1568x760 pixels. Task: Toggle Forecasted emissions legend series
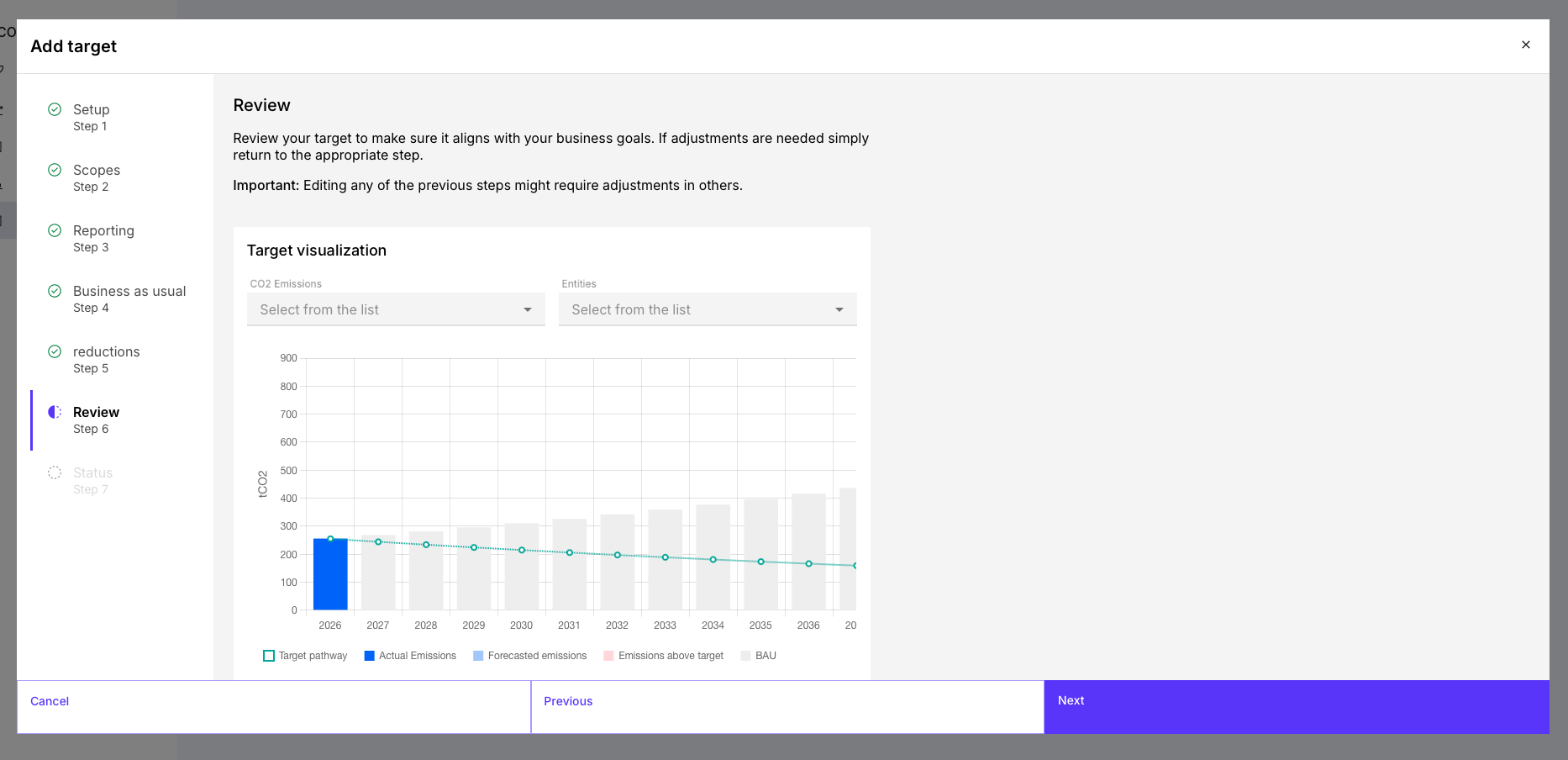(529, 656)
